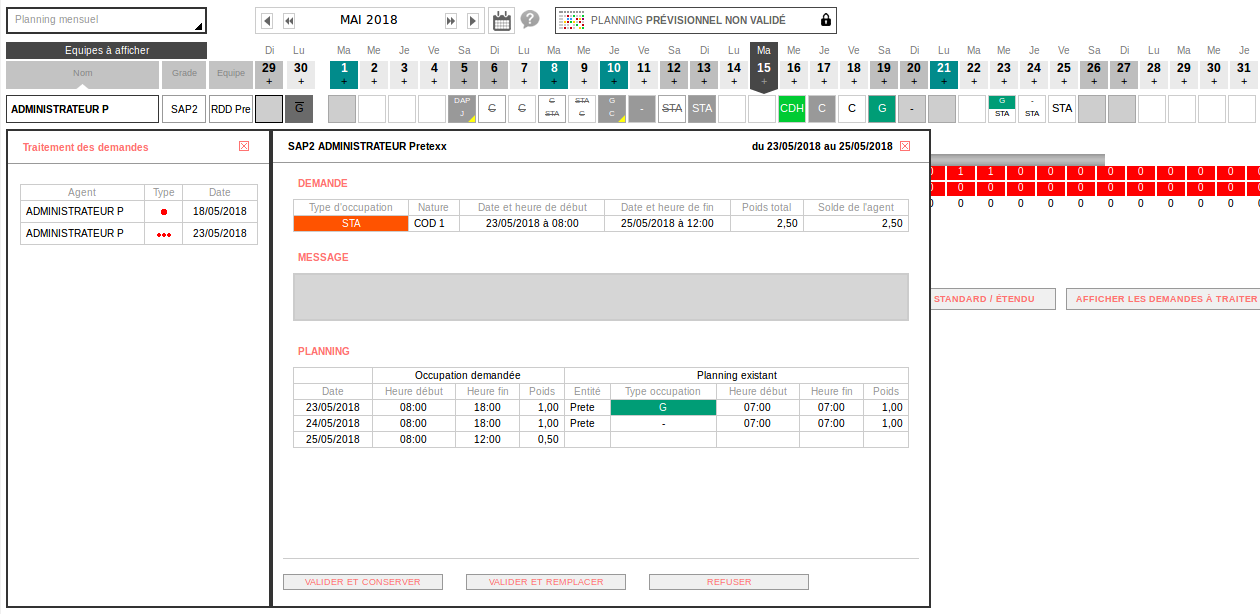Image resolution: width=1260 pixels, height=614 pixels.
Task: Click the Standard / Étendu button
Action: 993,299
